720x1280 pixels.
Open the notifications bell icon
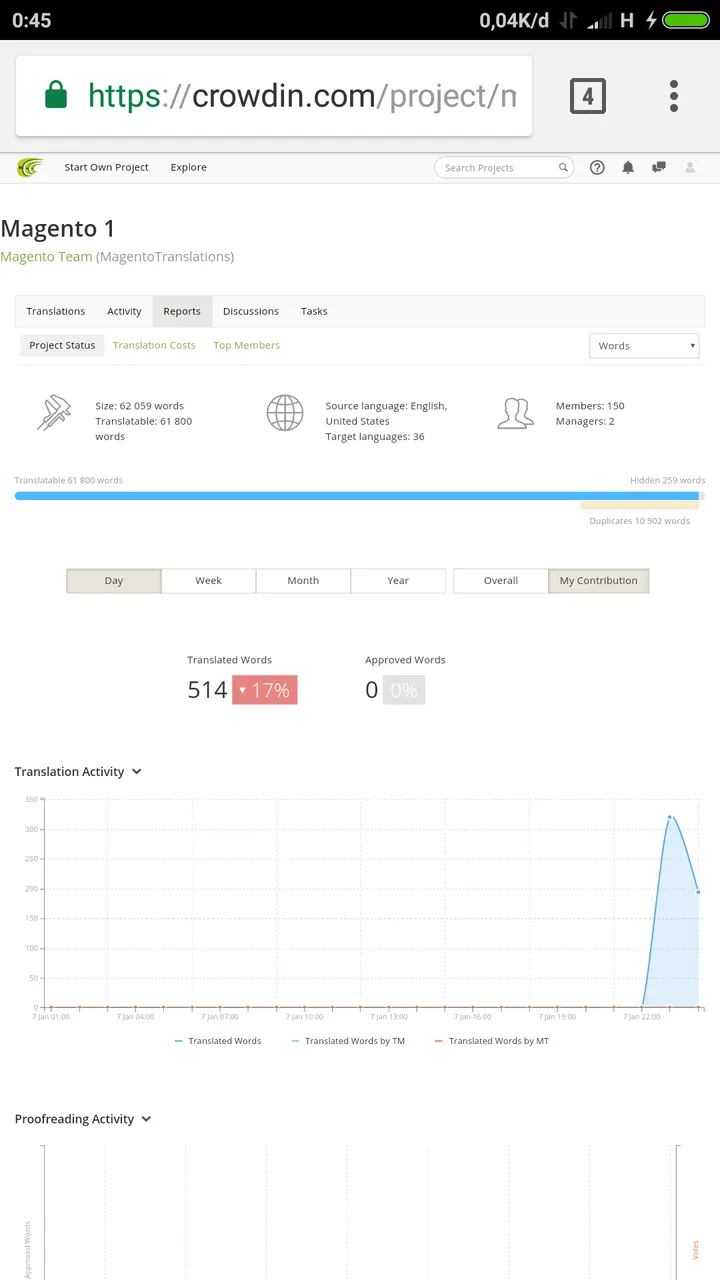click(628, 168)
